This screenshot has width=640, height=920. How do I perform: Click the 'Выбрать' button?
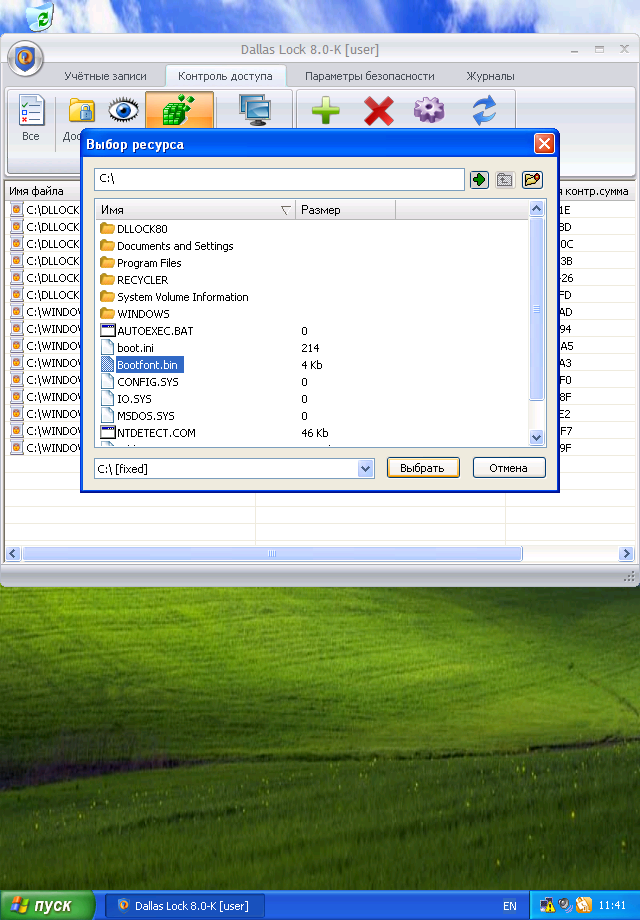coord(423,468)
